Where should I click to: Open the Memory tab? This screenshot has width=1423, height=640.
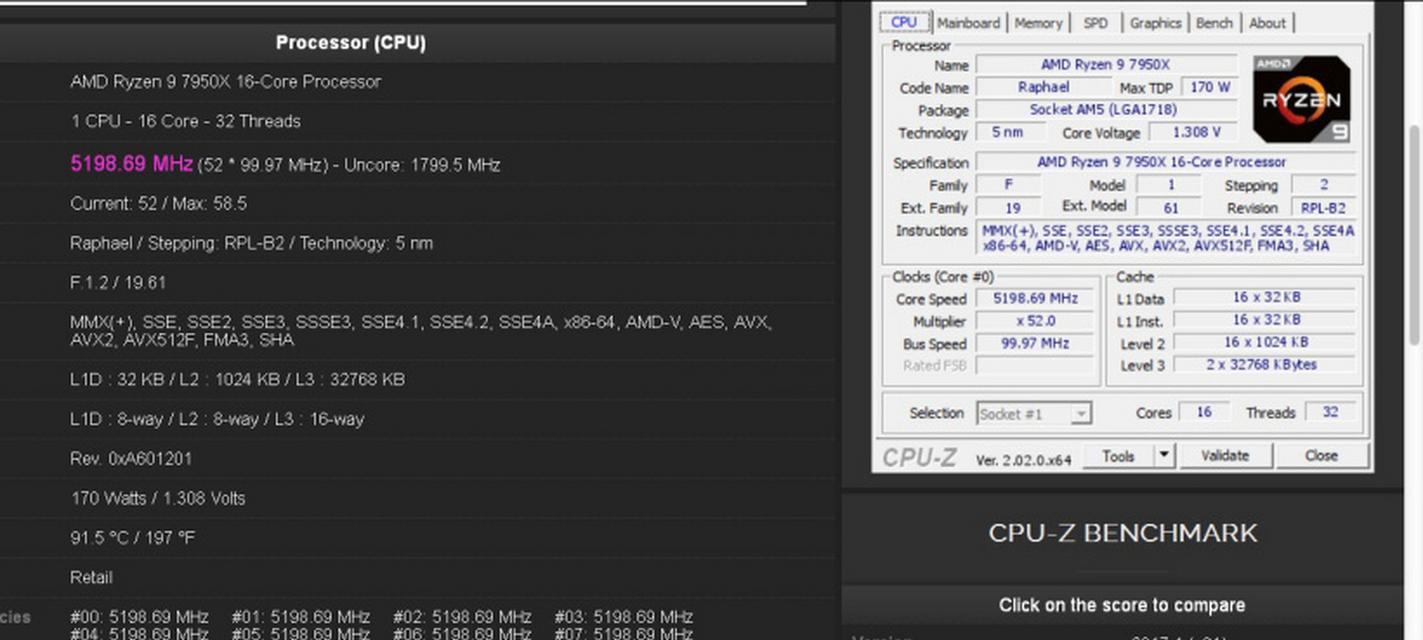click(x=1038, y=23)
